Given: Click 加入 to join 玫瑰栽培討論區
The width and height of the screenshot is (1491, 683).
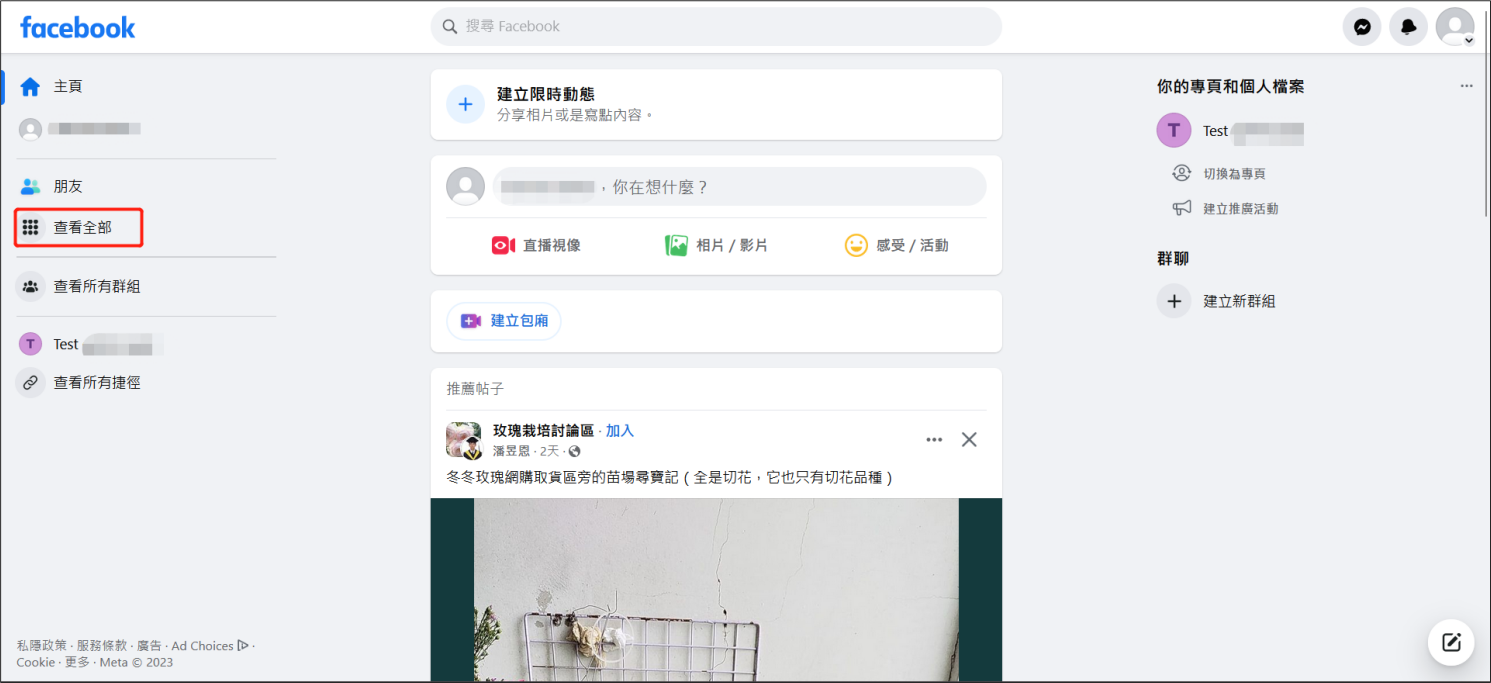Looking at the screenshot, I should 619,430.
